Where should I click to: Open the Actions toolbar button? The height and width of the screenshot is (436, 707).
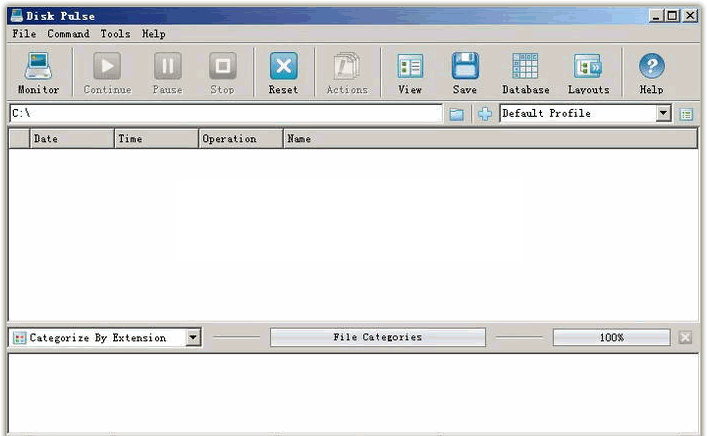347,73
